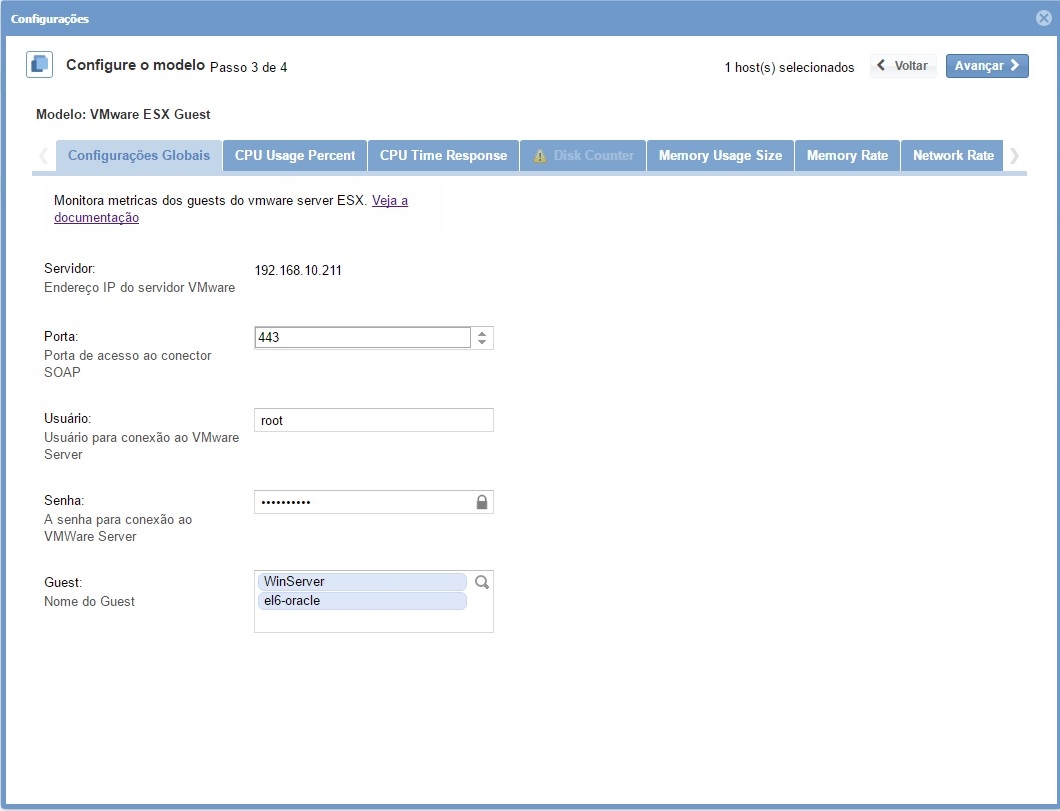Decrease the port value with down arrow

[x=482, y=343]
